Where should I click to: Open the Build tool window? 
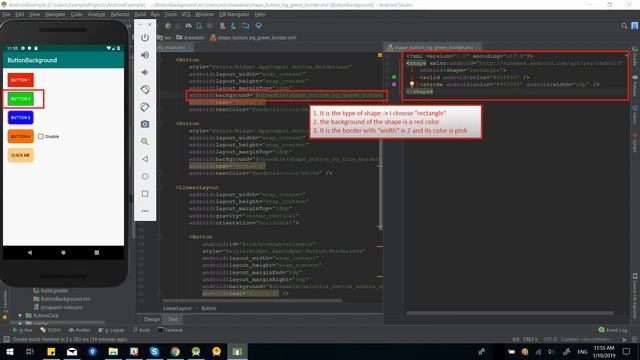(x=142, y=330)
